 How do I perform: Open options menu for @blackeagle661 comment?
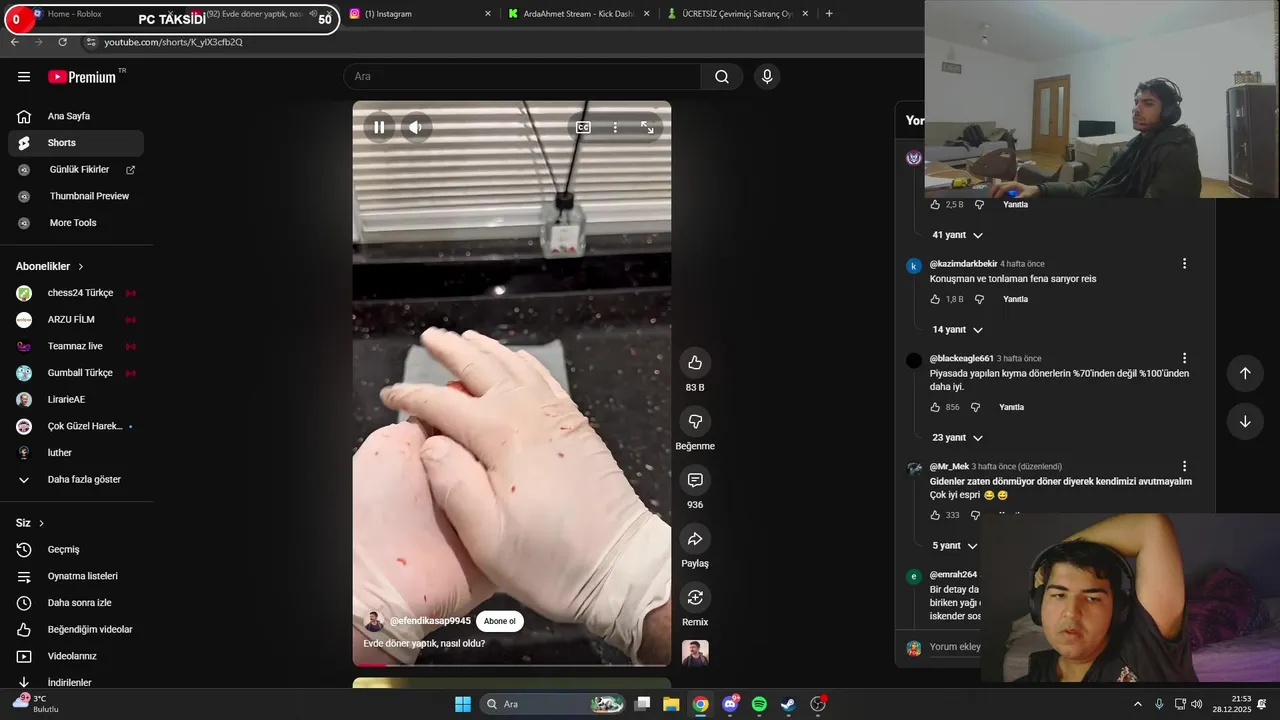point(1184,358)
